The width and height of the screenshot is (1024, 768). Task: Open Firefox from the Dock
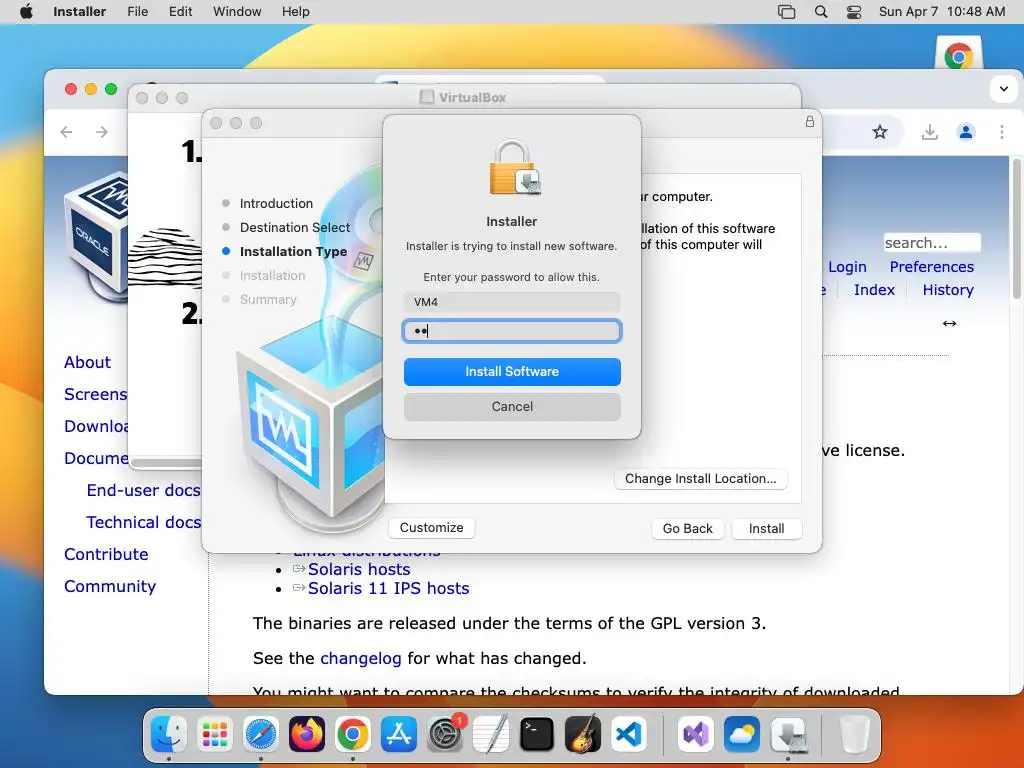(x=306, y=734)
